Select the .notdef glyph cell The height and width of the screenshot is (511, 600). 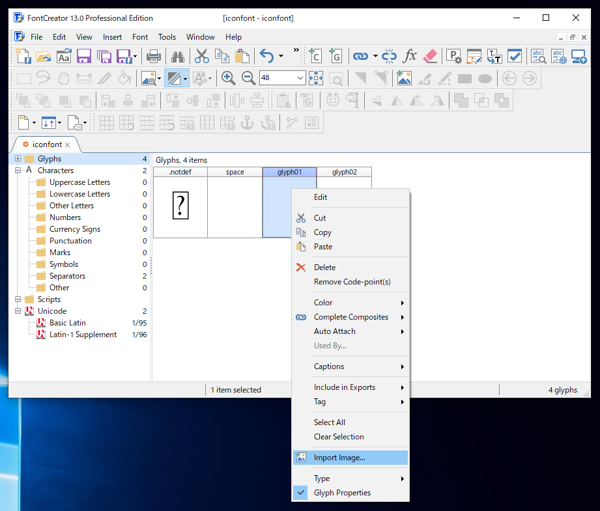180,202
